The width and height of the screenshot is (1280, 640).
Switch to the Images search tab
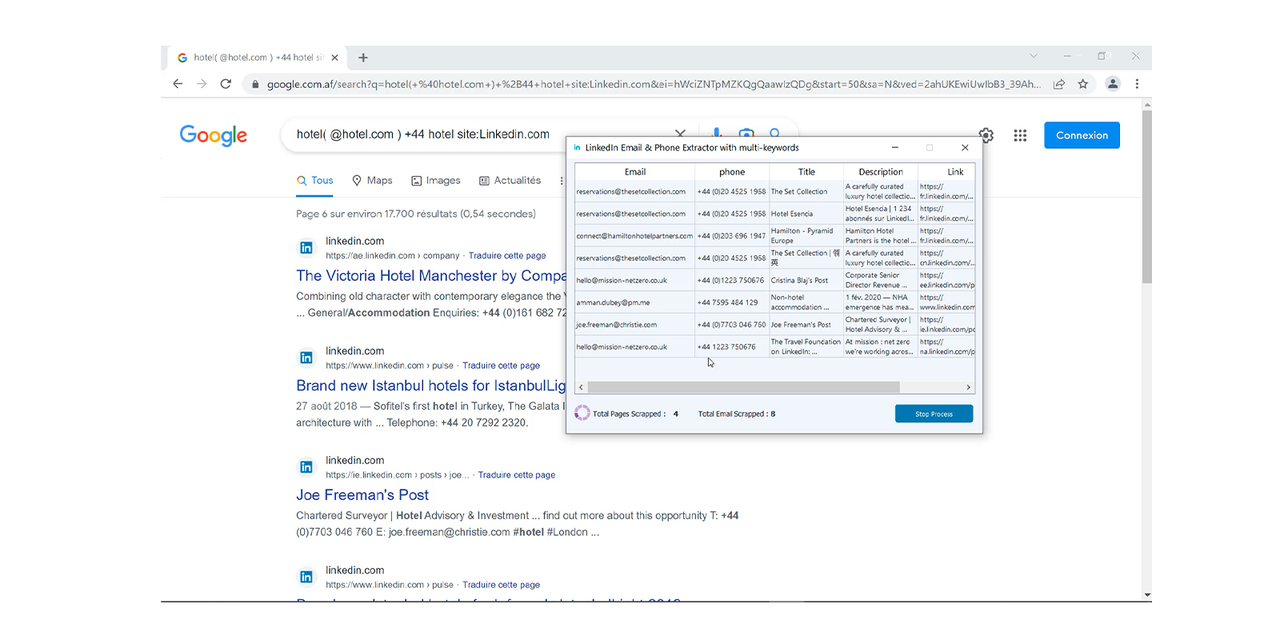click(x=436, y=181)
